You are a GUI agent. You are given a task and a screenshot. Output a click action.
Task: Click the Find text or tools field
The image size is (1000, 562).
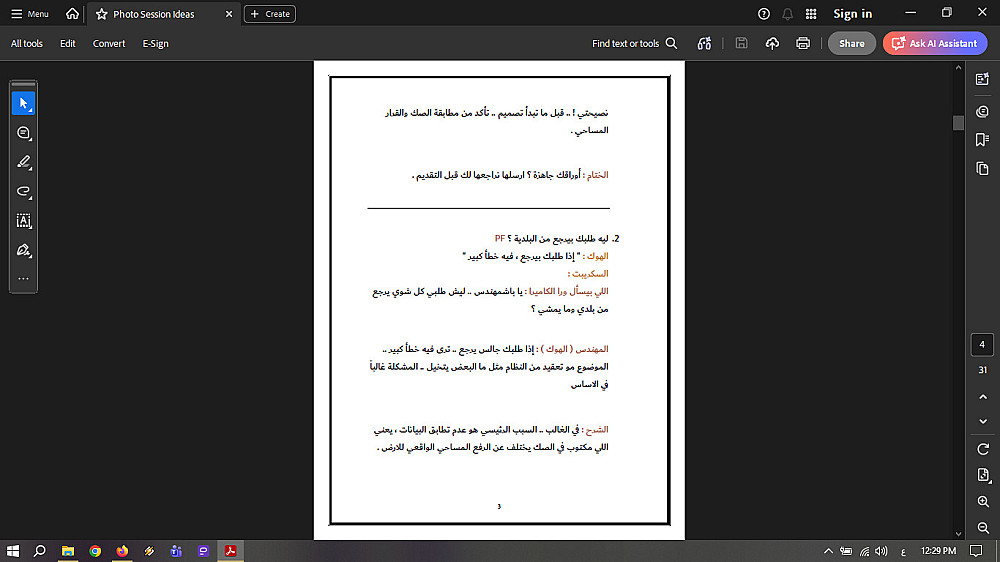click(x=635, y=43)
